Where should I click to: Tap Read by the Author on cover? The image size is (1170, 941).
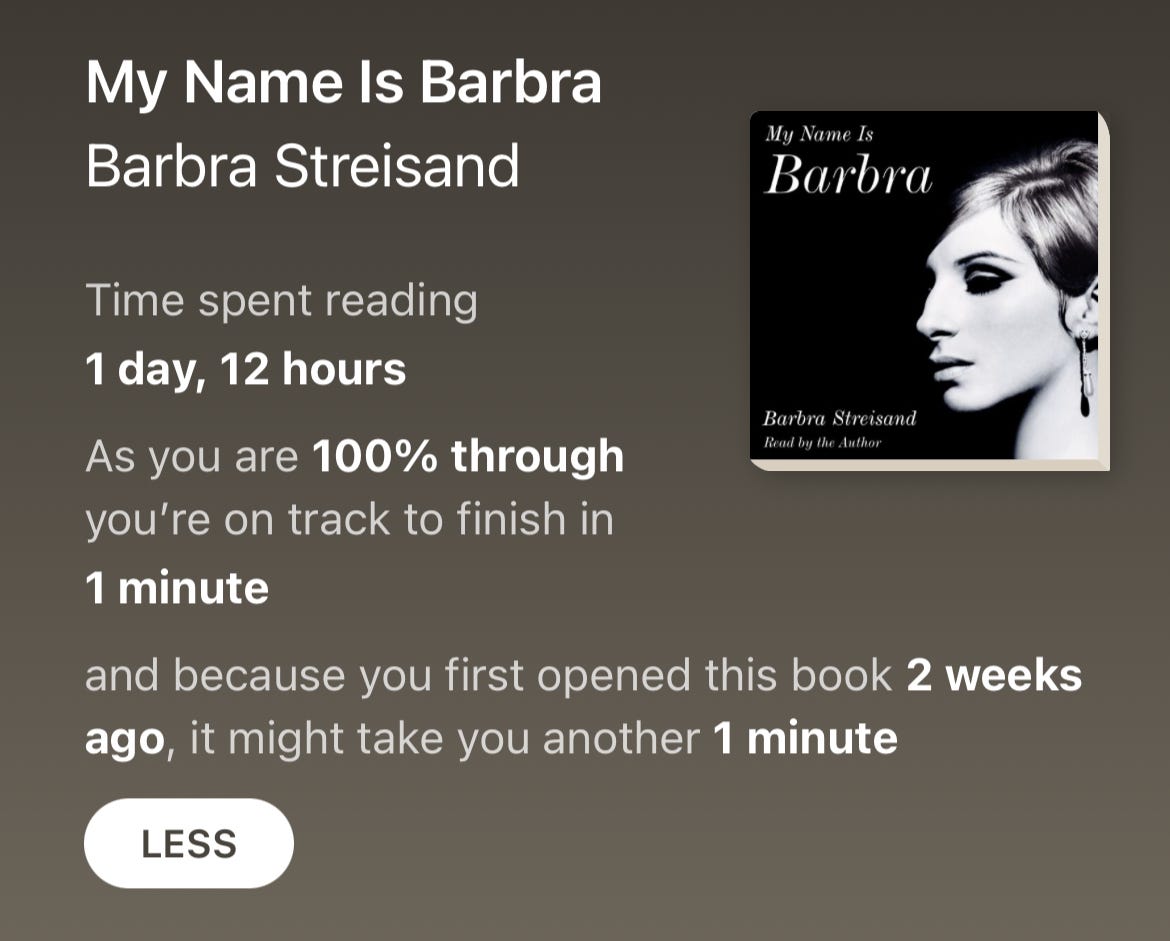pos(822,443)
